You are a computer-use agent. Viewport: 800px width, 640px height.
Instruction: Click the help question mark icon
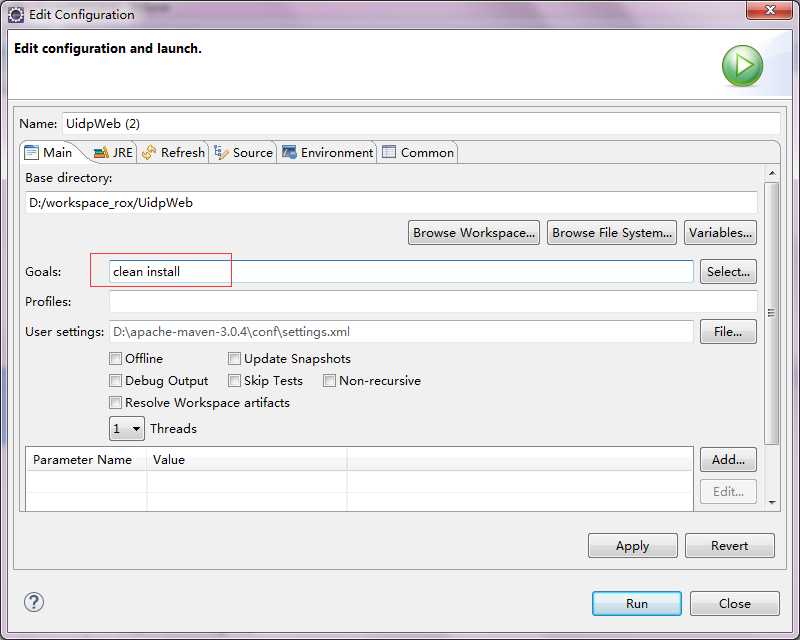click(x=34, y=602)
